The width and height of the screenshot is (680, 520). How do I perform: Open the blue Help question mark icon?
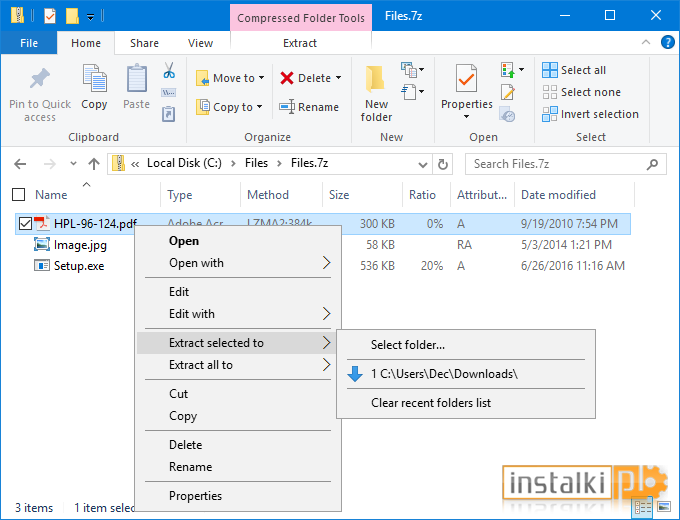(667, 43)
